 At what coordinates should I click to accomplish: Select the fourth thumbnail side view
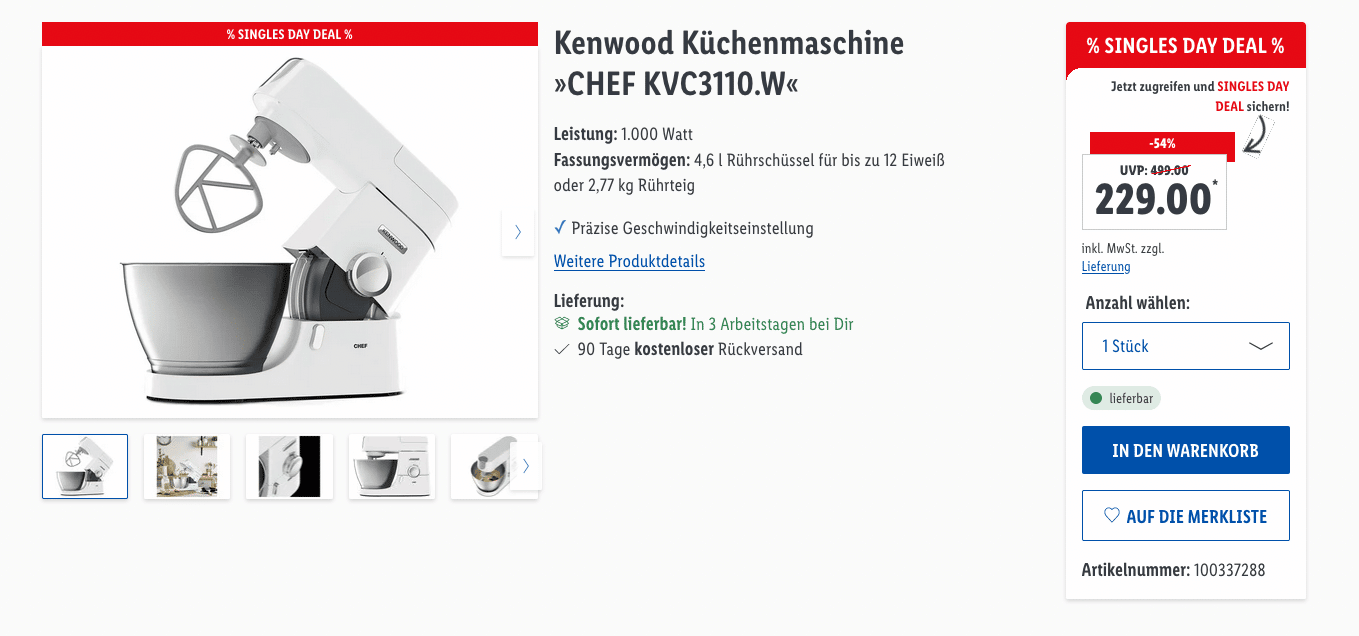coord(392,466)
